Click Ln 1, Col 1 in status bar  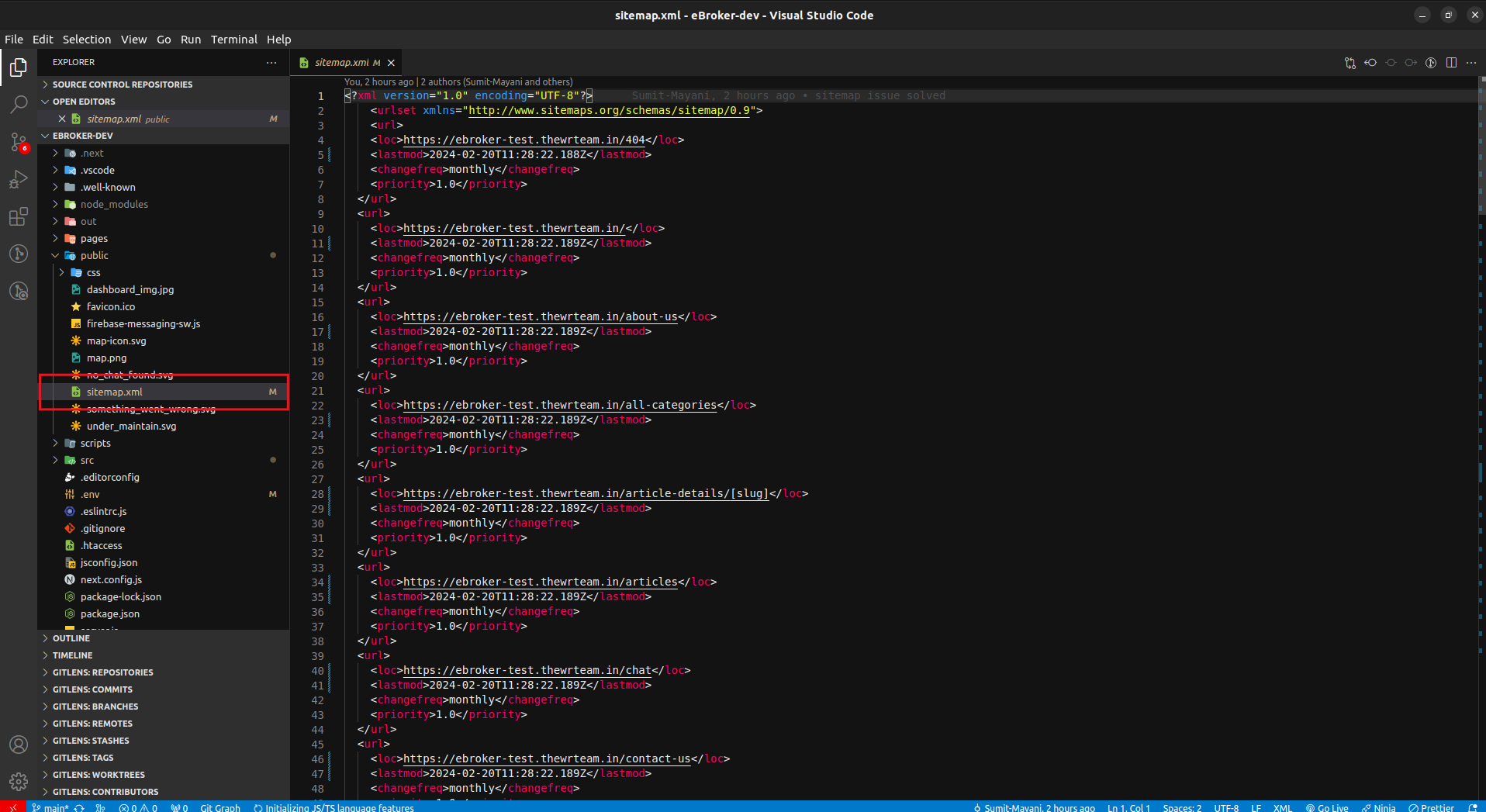click(1128, 807)
